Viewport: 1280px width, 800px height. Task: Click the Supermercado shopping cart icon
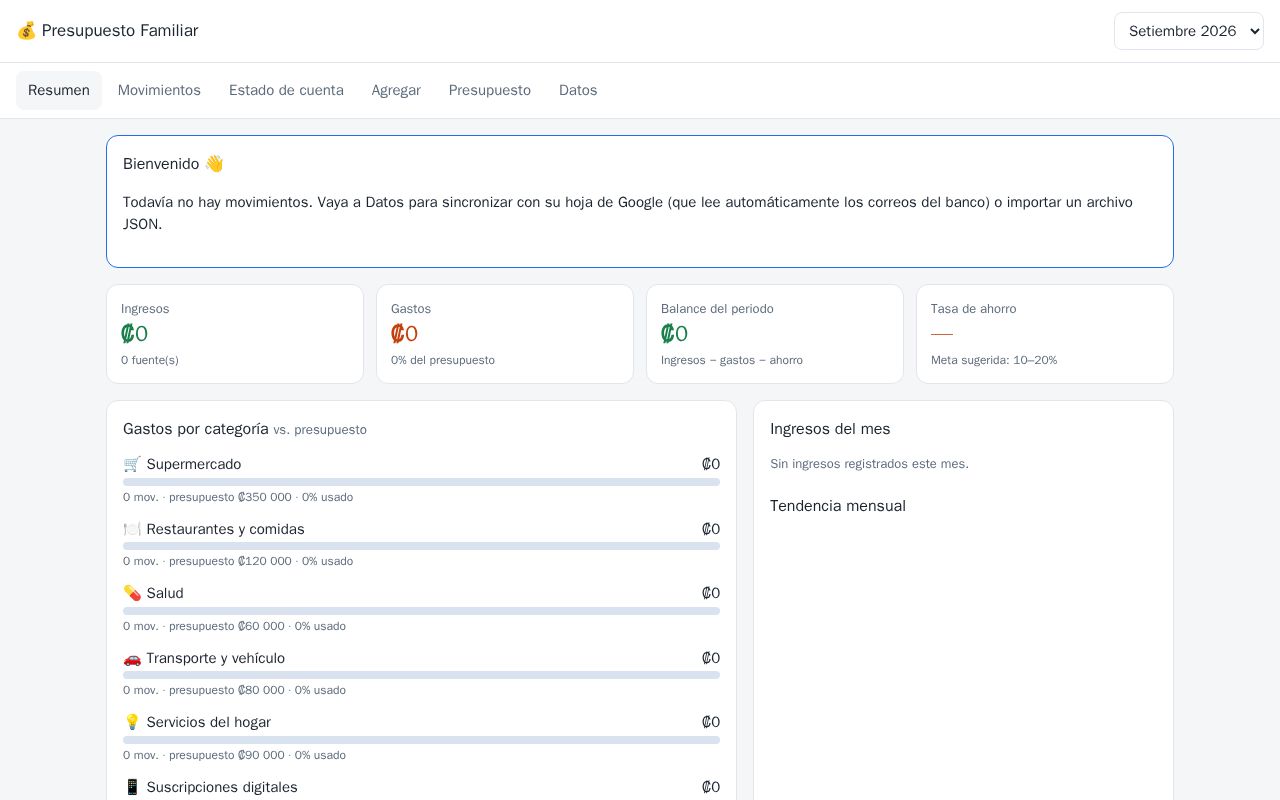coord(132,464)
